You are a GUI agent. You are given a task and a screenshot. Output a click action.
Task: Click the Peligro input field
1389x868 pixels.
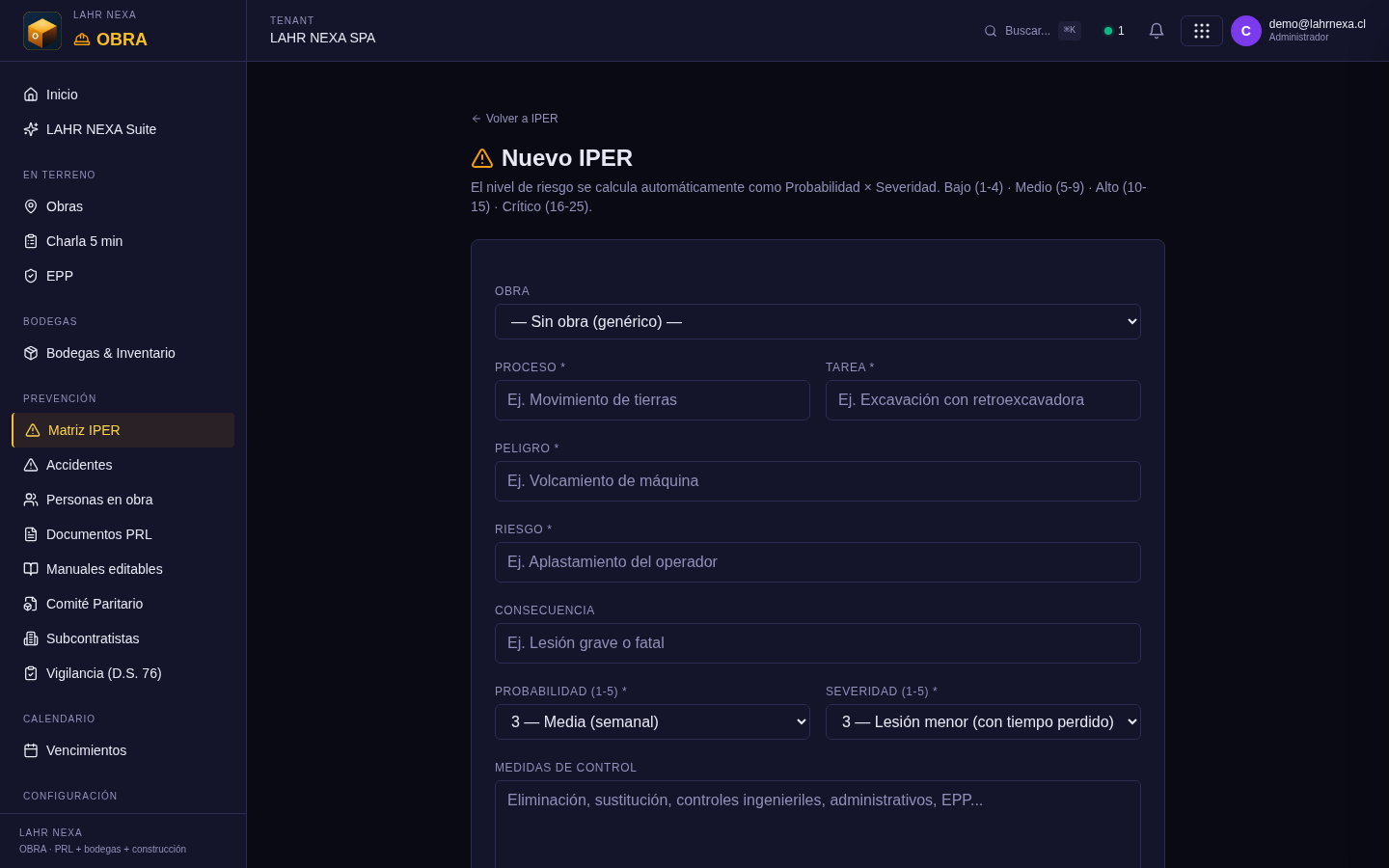(818, 481)
